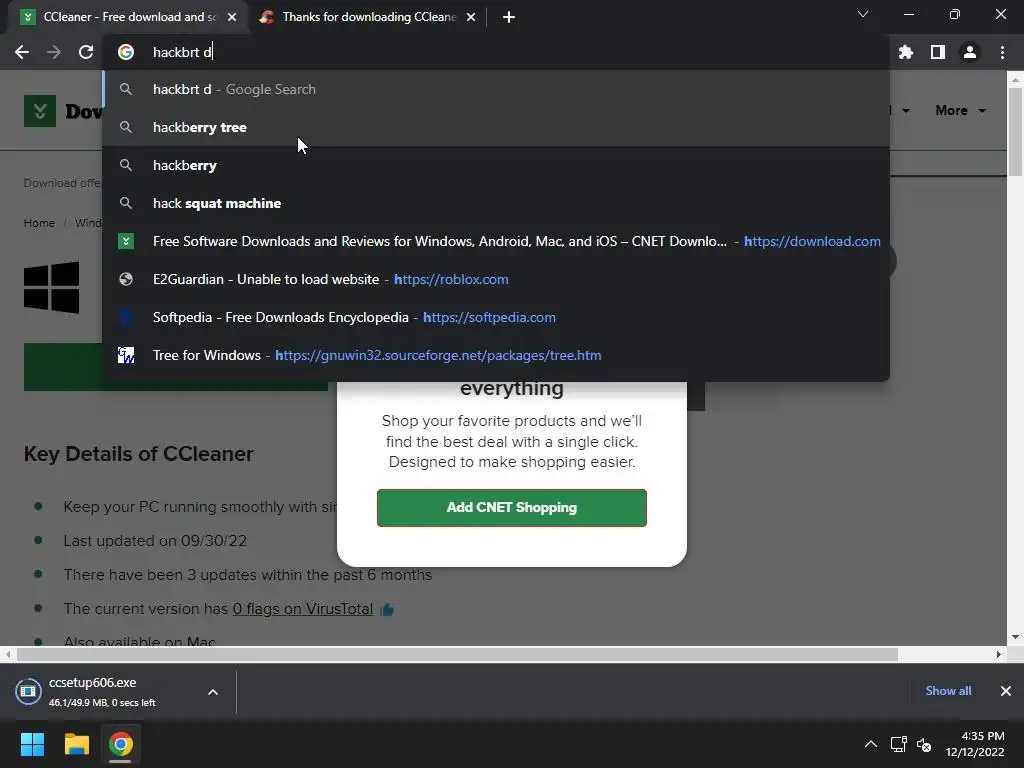Open the Tree for Windows suggestion
Image resolution: width=1024 pixels, height=768 pixels.
pos(496,355)
